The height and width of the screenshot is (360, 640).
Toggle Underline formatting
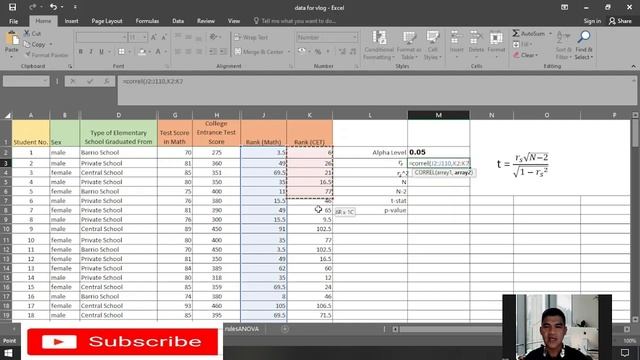(101, 52)
